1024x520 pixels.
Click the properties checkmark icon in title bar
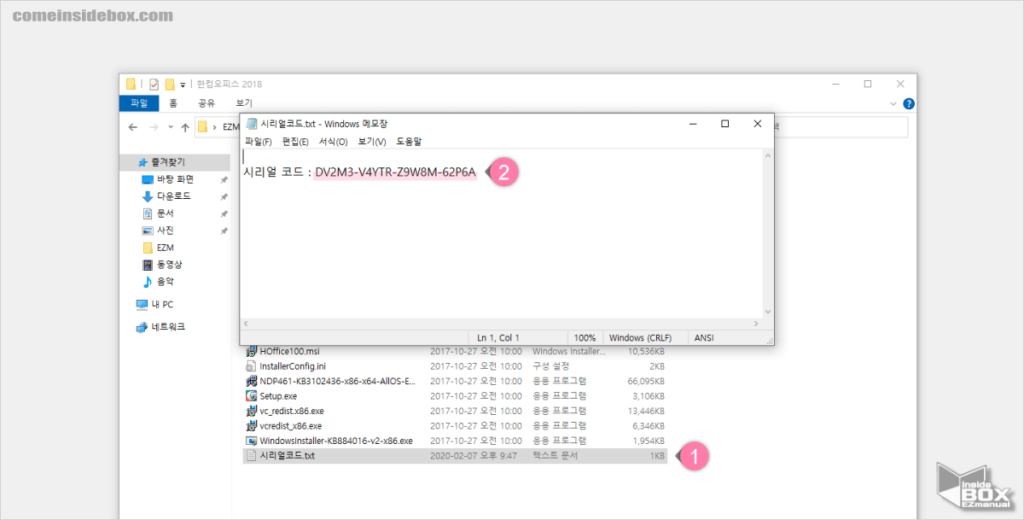point(150,84)
